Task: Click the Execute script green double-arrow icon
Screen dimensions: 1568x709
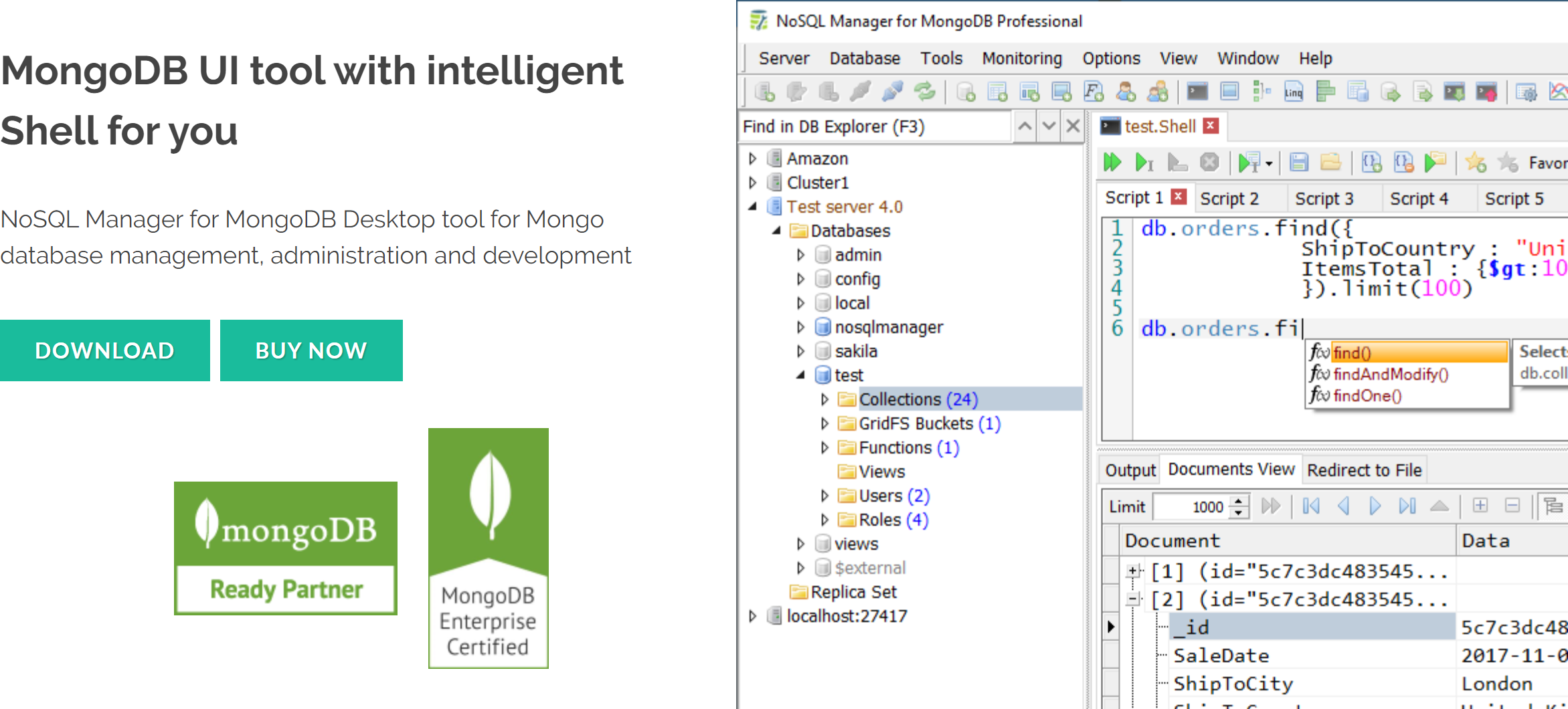Action: click(x=1112, y=163)
